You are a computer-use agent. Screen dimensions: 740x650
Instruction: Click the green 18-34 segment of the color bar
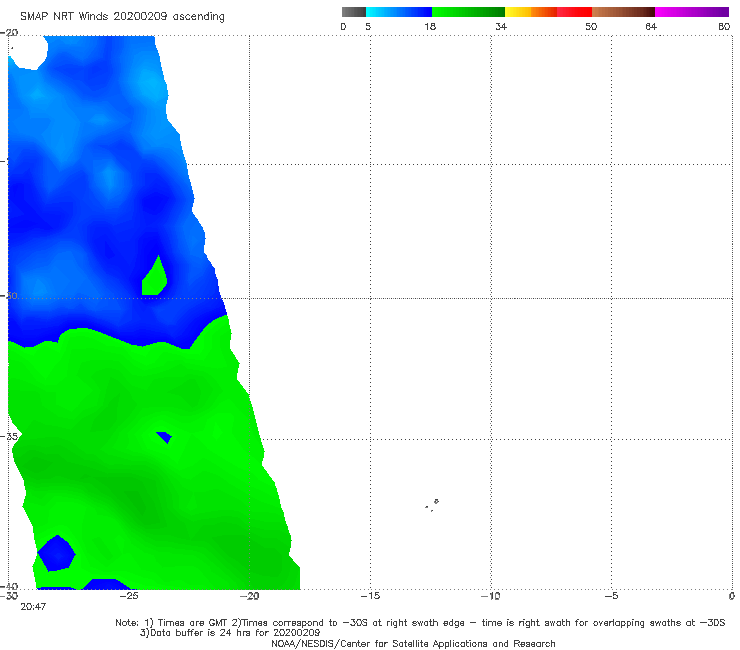(468, 12)
